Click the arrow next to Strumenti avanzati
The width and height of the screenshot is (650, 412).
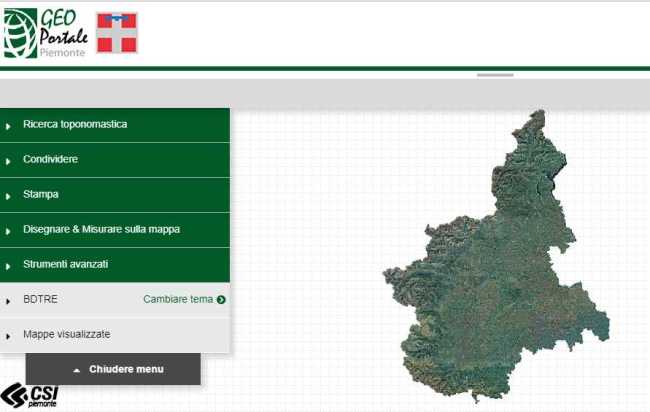[x=9, y=266]
